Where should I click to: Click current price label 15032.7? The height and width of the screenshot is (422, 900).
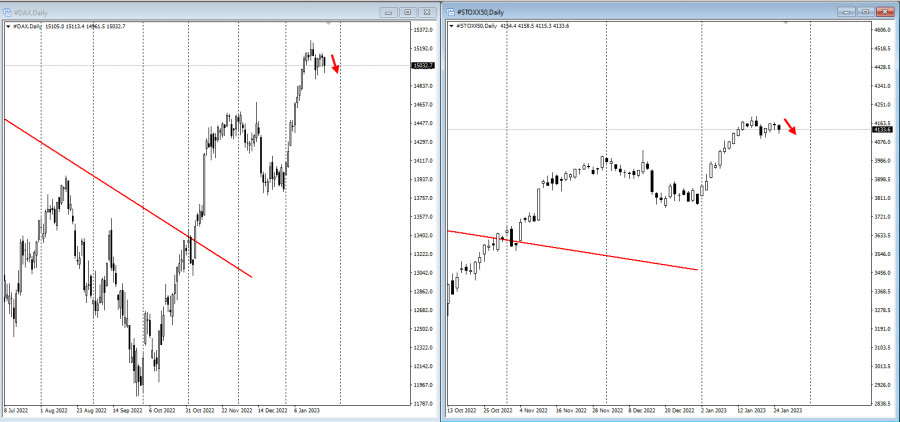[x=424, y=65]
